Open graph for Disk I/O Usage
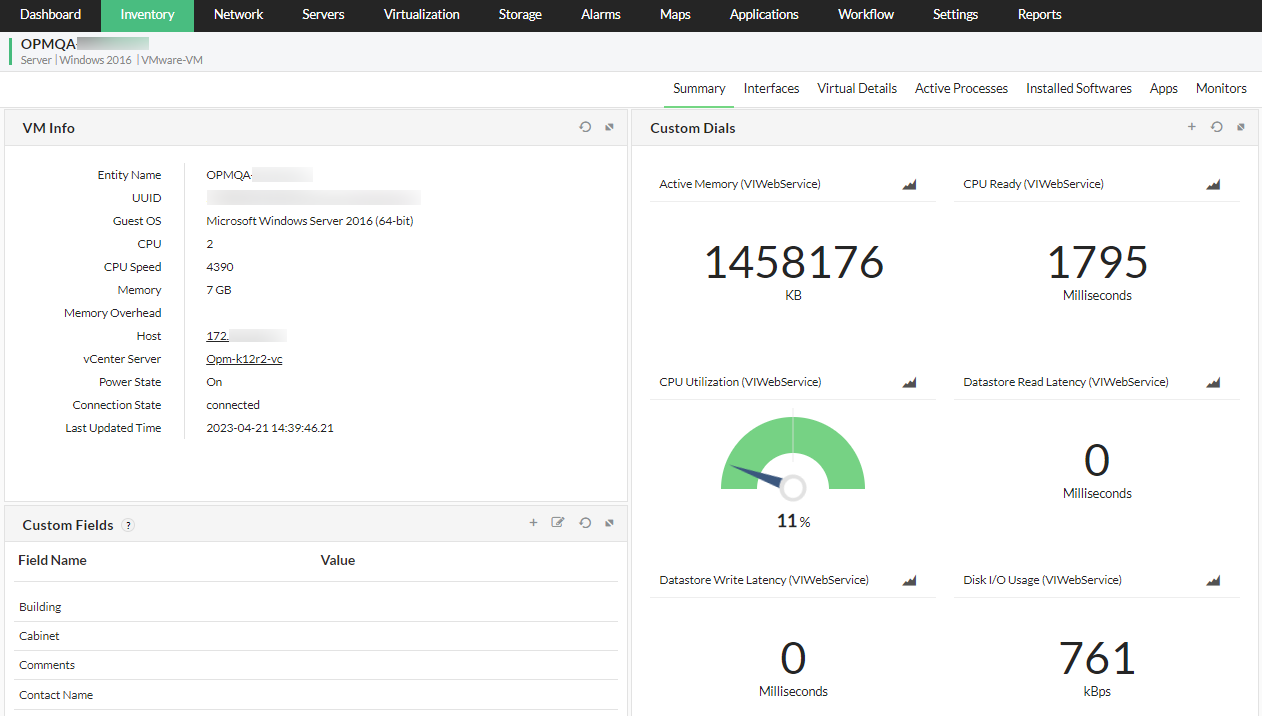Screen dimensions: 1262x716 pyautogui.click(x=1213, y=581)
